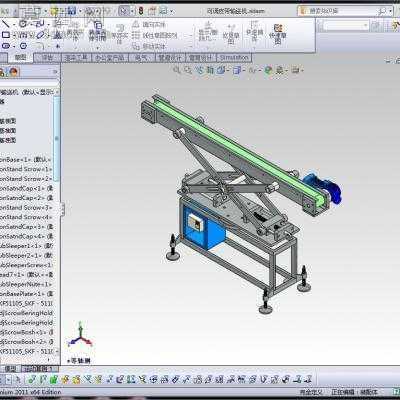
Task: Switch to the 办公室产品 ribbon tab
Action: [110, 58]
